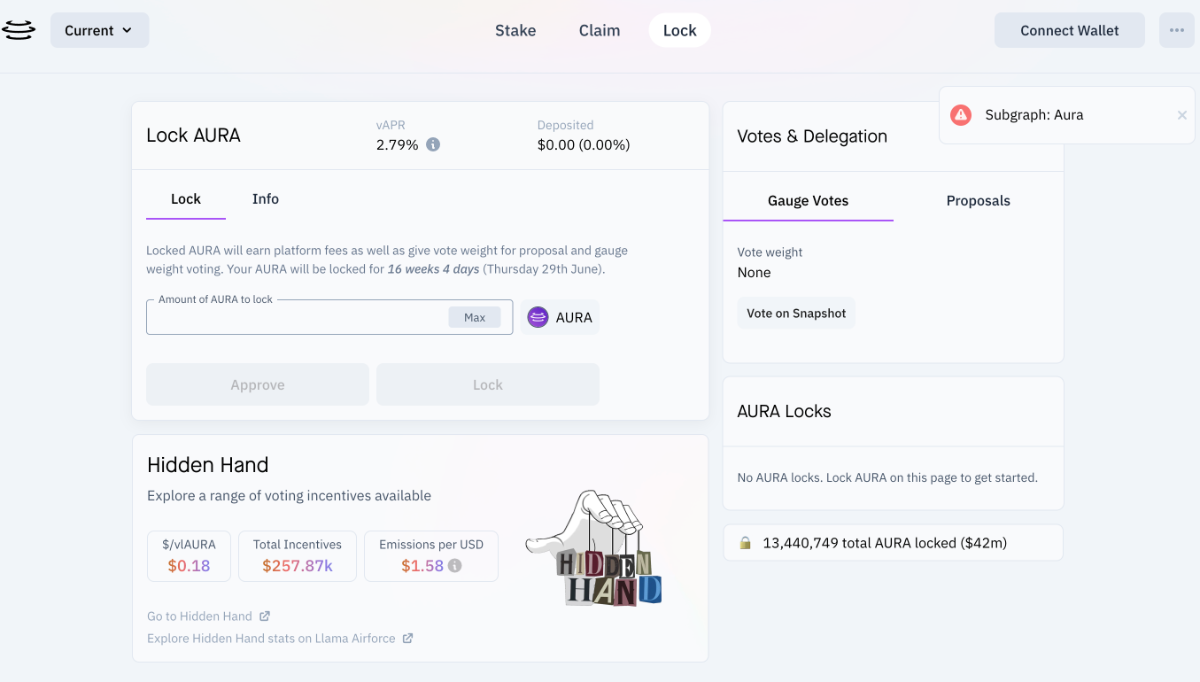Click external link icon beside Llama Airforce
This screenshot has height=682, width=1200.
pos(407,638)
